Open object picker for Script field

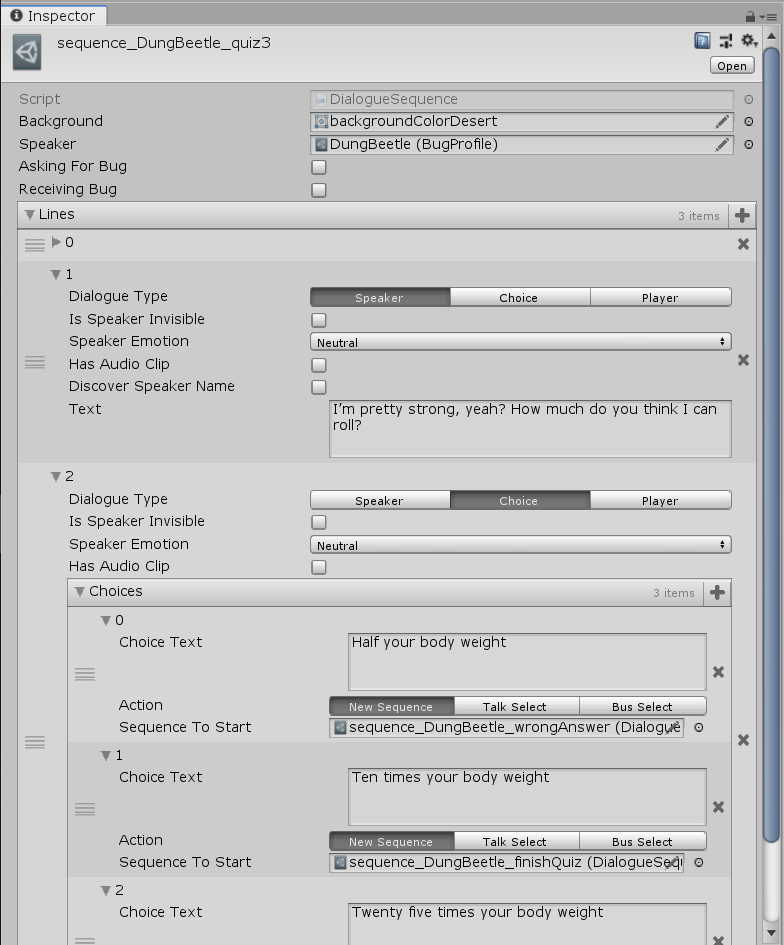tap(748, 99)
